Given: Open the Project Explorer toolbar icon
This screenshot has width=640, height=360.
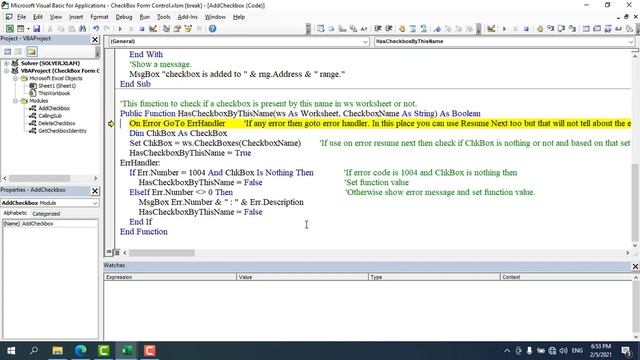Looking at the screenshot, I should [x=166, y=29].
